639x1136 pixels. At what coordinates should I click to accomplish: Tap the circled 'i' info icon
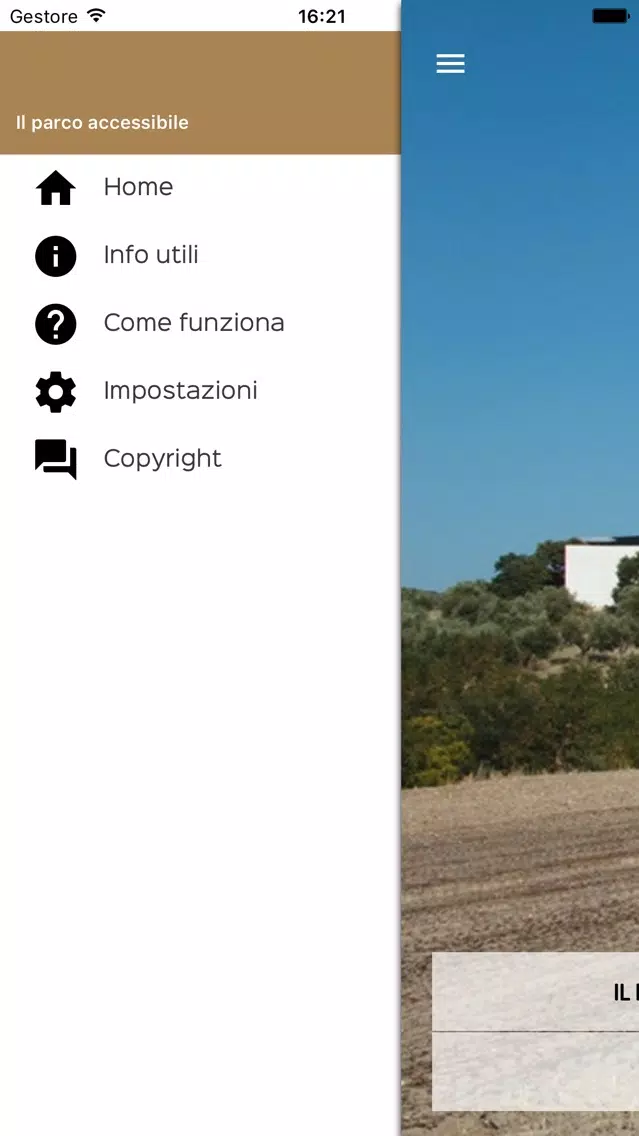[56, 256]
